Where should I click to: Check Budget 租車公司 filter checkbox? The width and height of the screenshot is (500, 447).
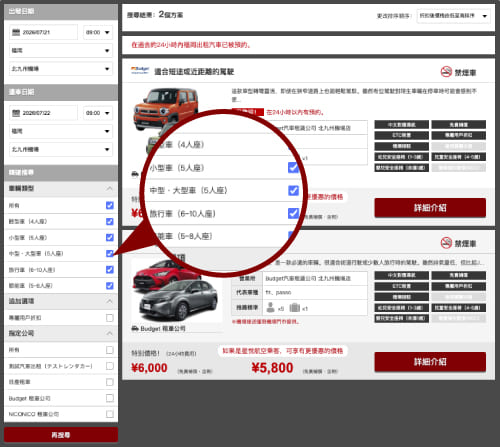pos(110,398)
